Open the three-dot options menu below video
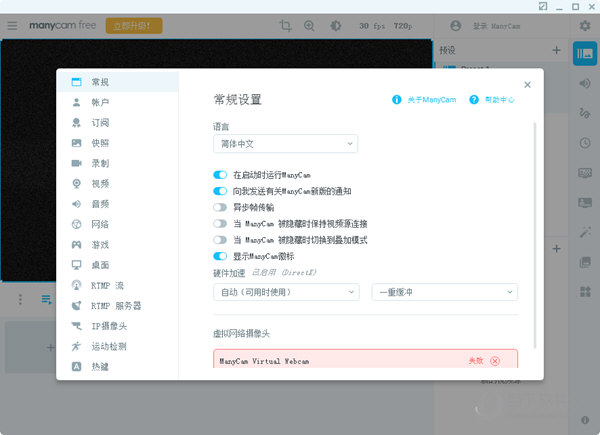Screen dimensions: 600x435 coord(20,299)
